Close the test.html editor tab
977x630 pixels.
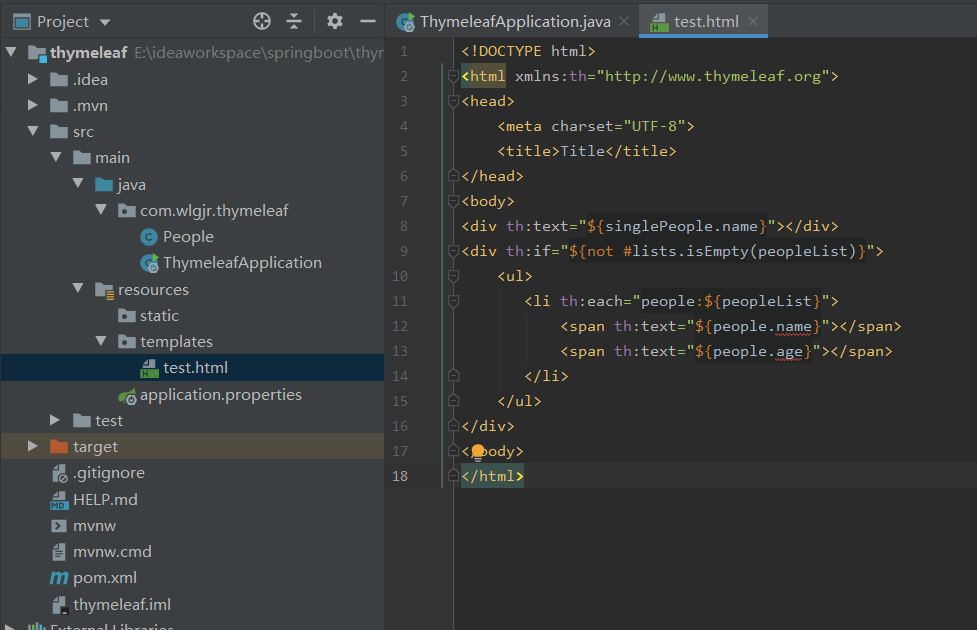point(753,21)
